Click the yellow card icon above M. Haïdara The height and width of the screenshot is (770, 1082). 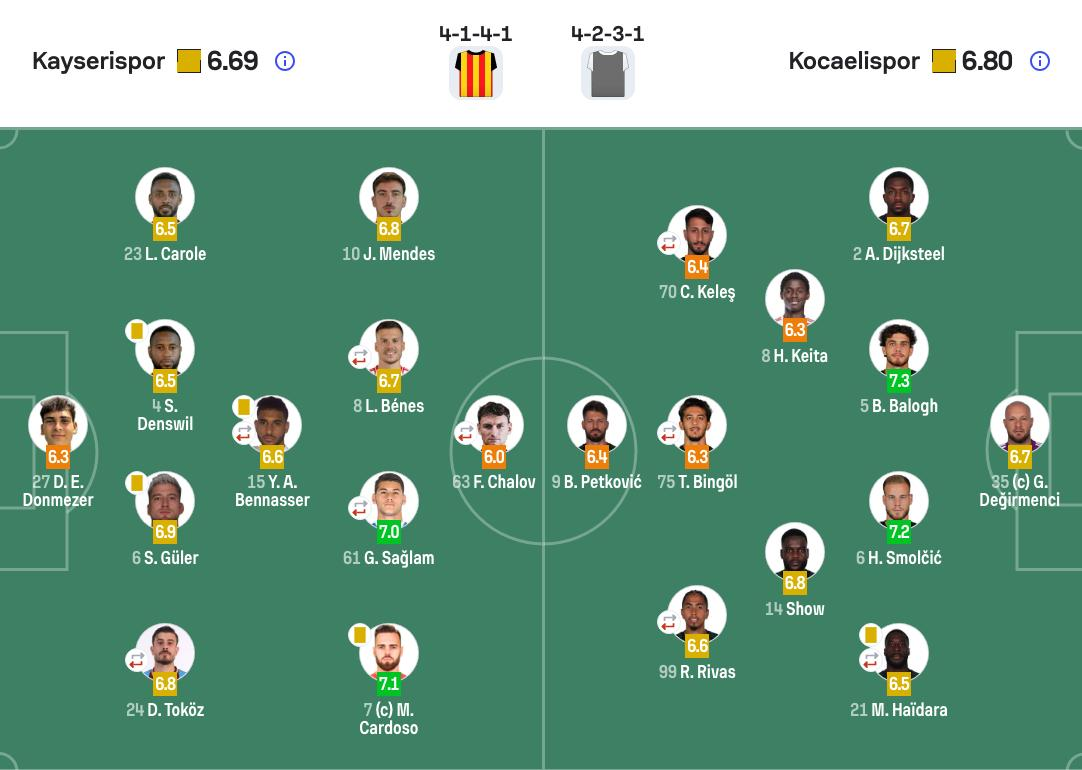coord(871,635)
